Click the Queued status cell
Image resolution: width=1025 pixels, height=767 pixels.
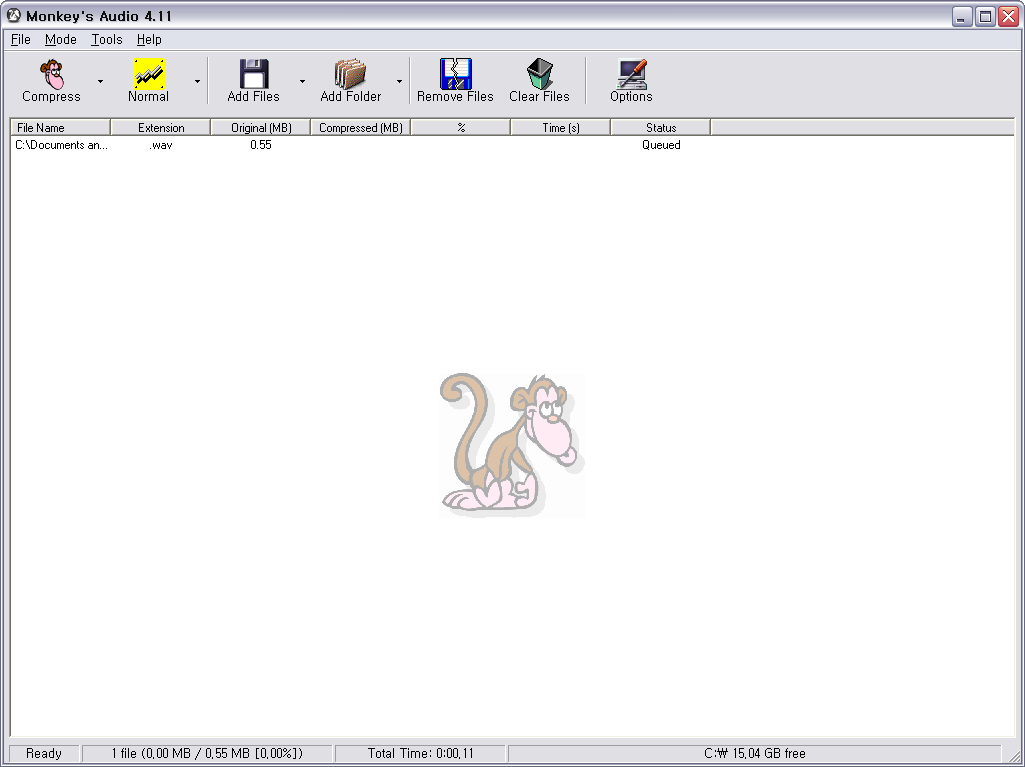coord(661,145)
